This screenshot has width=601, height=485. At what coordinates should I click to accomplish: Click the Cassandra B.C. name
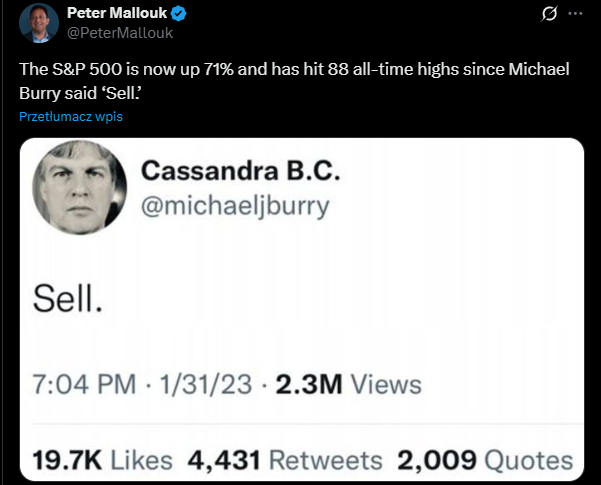241,171
